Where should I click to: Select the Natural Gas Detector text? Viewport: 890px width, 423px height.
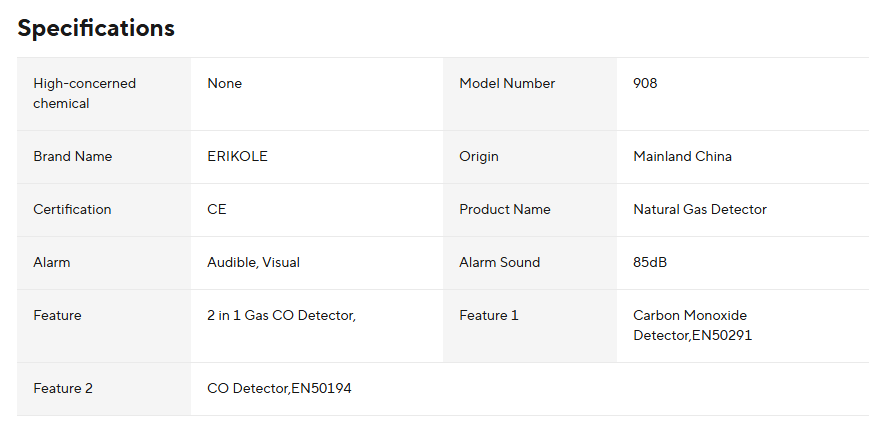700,209
